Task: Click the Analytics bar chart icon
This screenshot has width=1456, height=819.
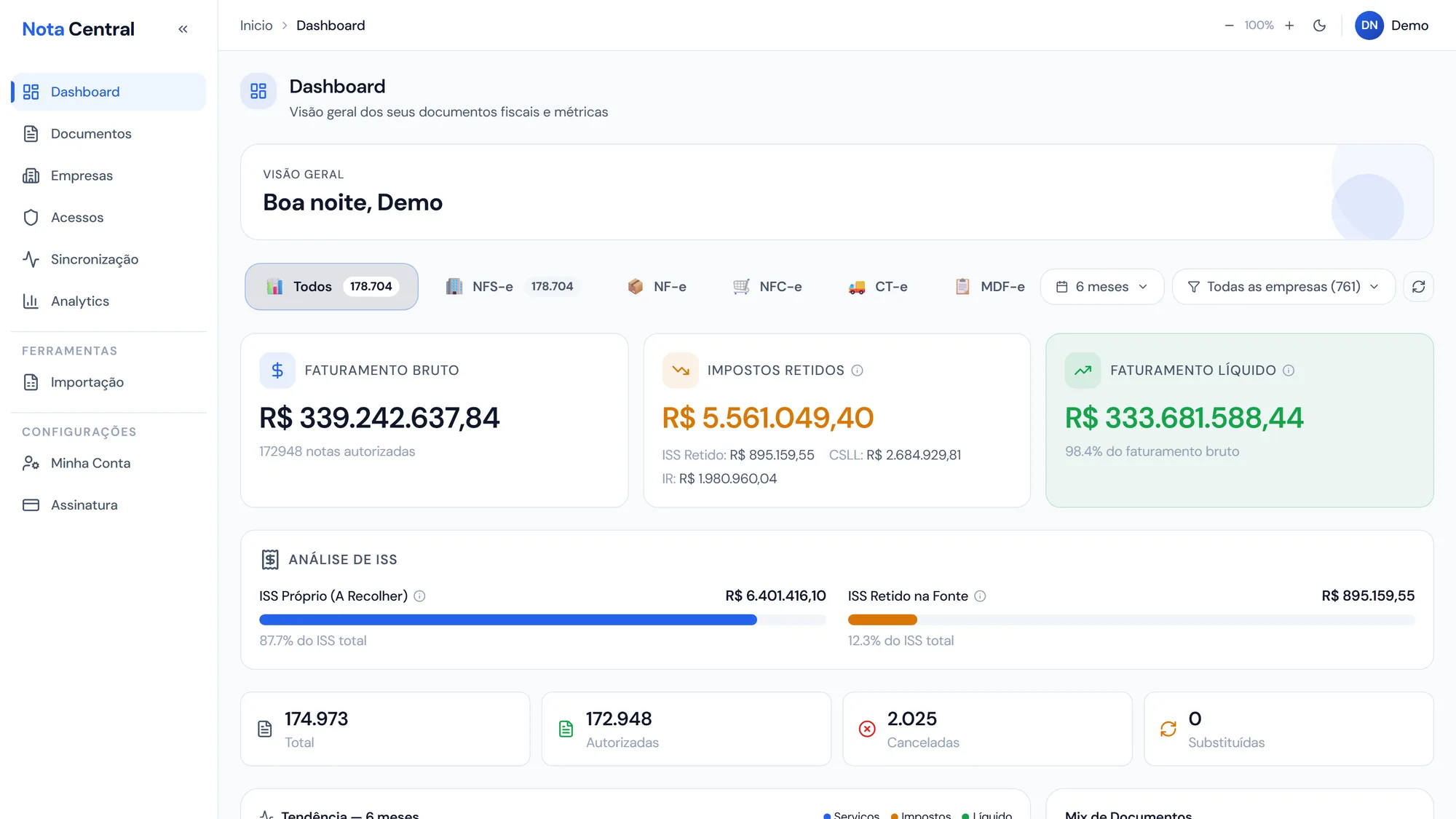Action: coord(31,301)
